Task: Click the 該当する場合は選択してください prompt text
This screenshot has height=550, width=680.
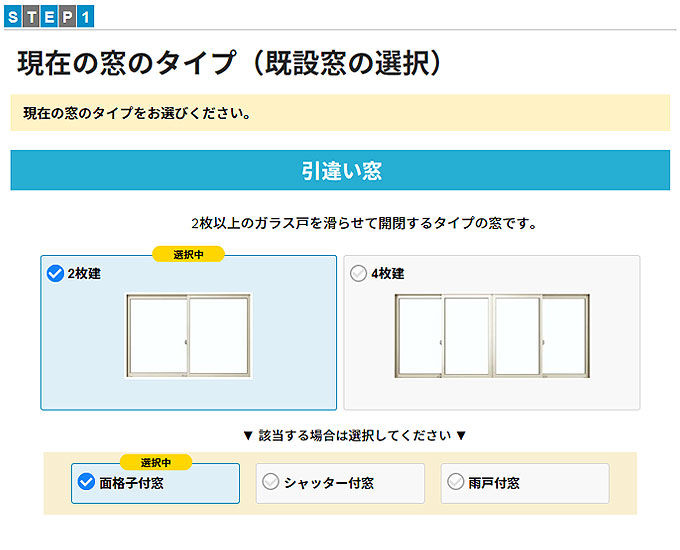Action: tap(355, 436)
